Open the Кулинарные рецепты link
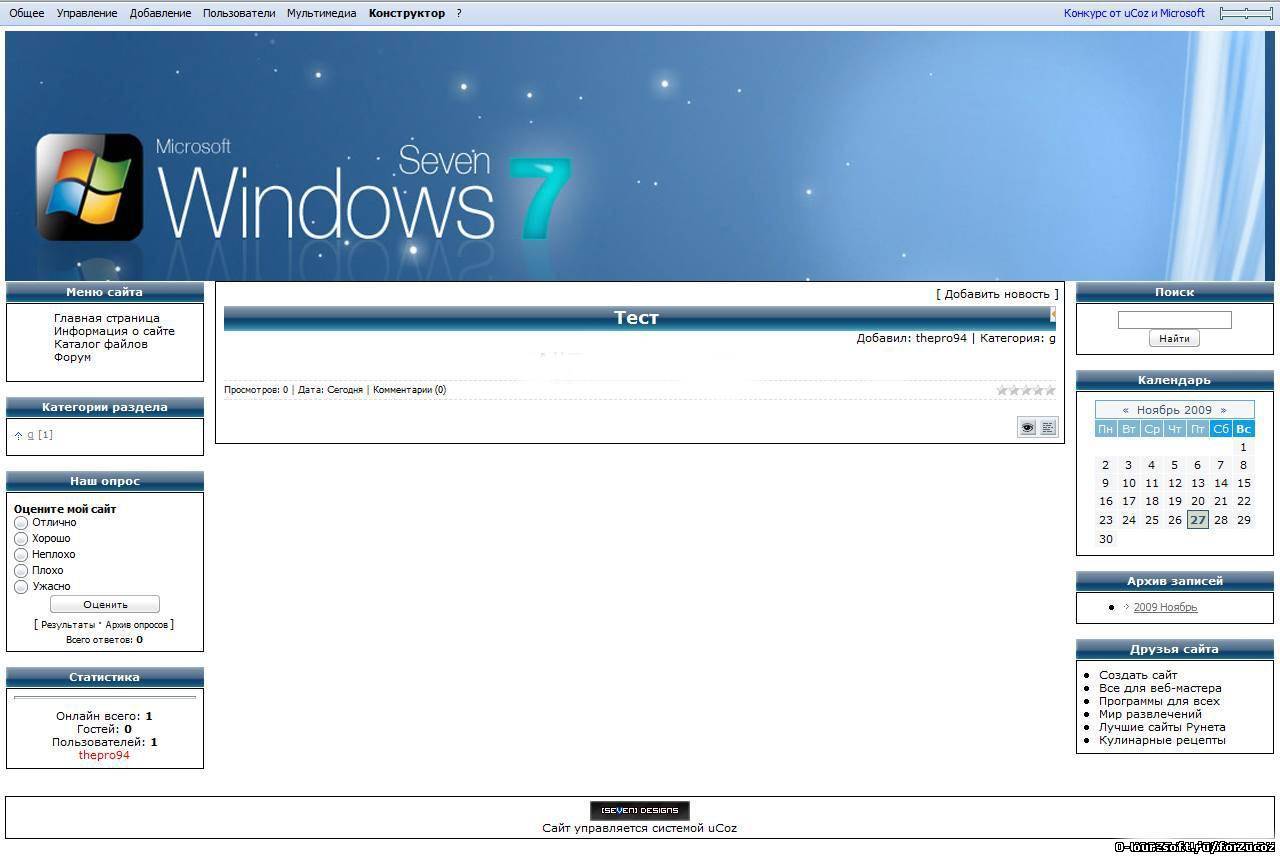1280x857 pixels. coord(1162,740)
